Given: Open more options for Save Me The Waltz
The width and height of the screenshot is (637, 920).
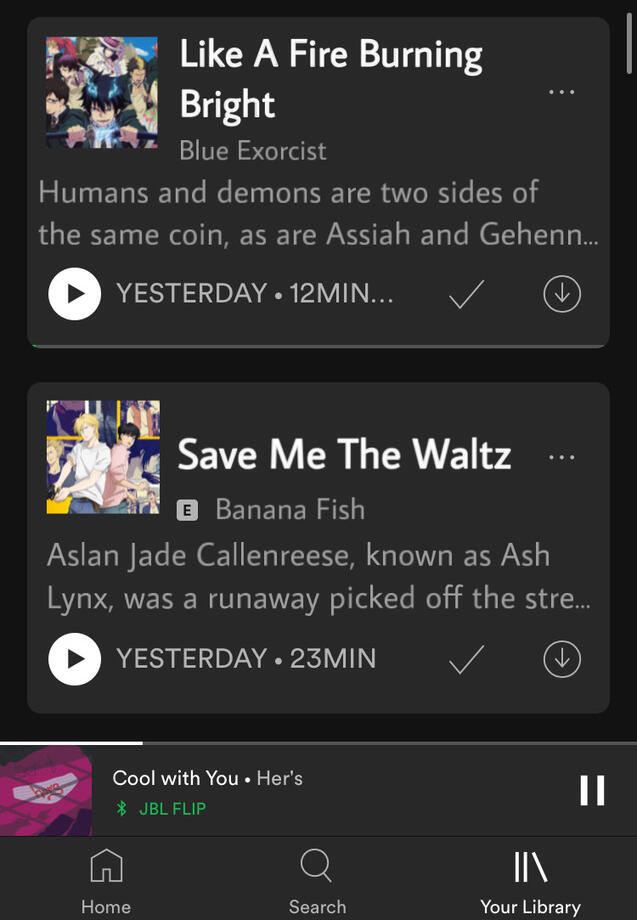Looking at the screenshot, I should point(561,457).
